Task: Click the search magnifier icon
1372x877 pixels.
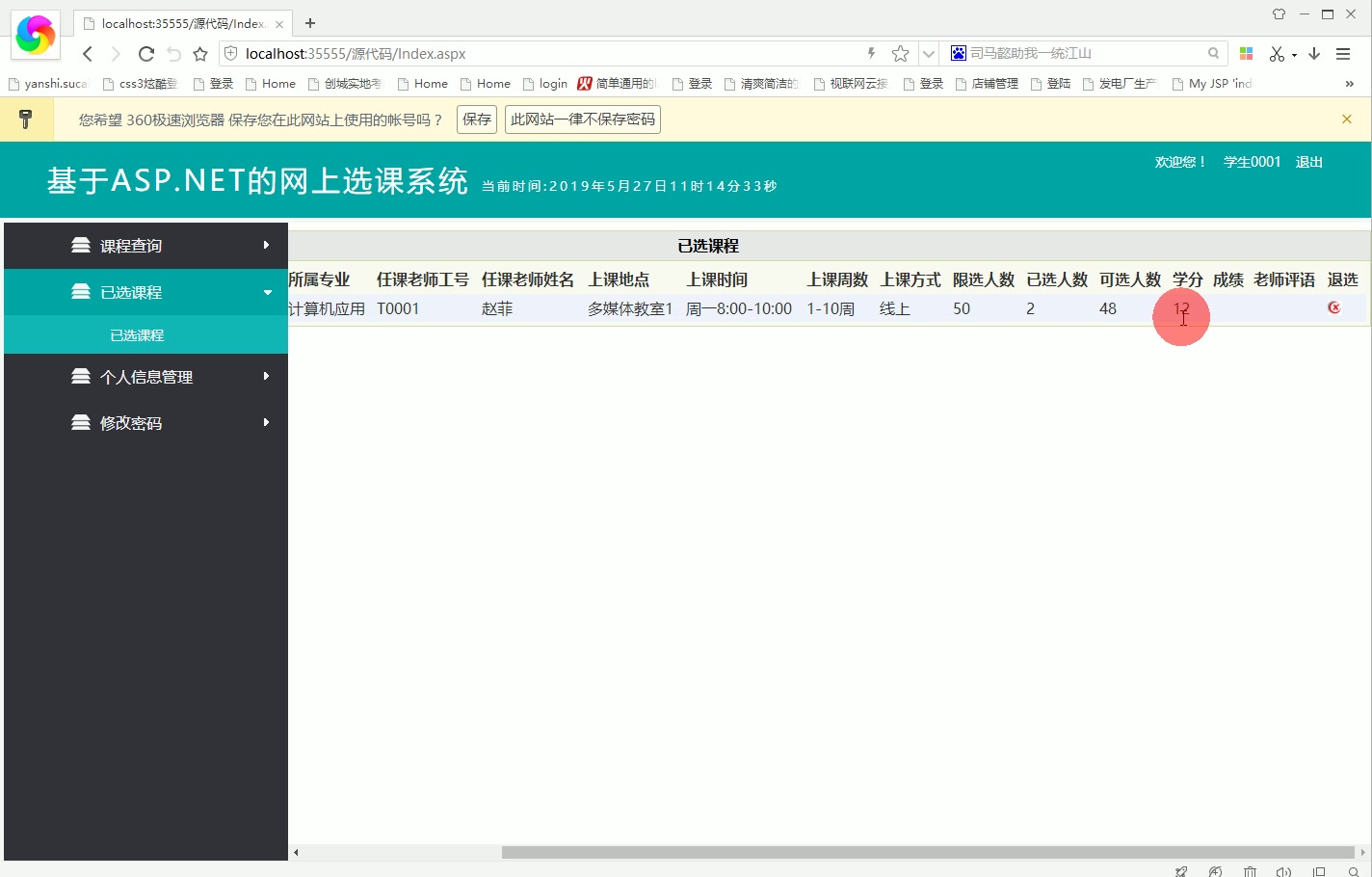Action: point(1213,54)
